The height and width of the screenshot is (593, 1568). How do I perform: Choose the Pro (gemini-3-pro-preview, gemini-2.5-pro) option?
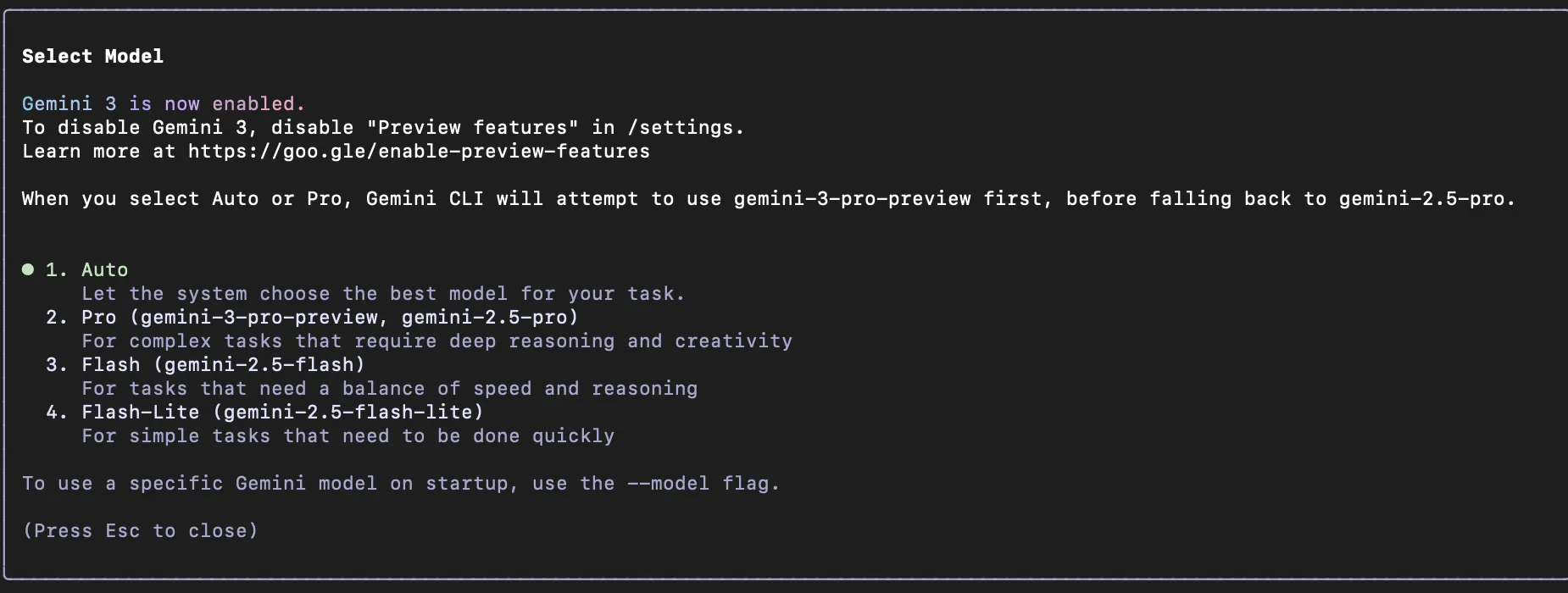329,317
